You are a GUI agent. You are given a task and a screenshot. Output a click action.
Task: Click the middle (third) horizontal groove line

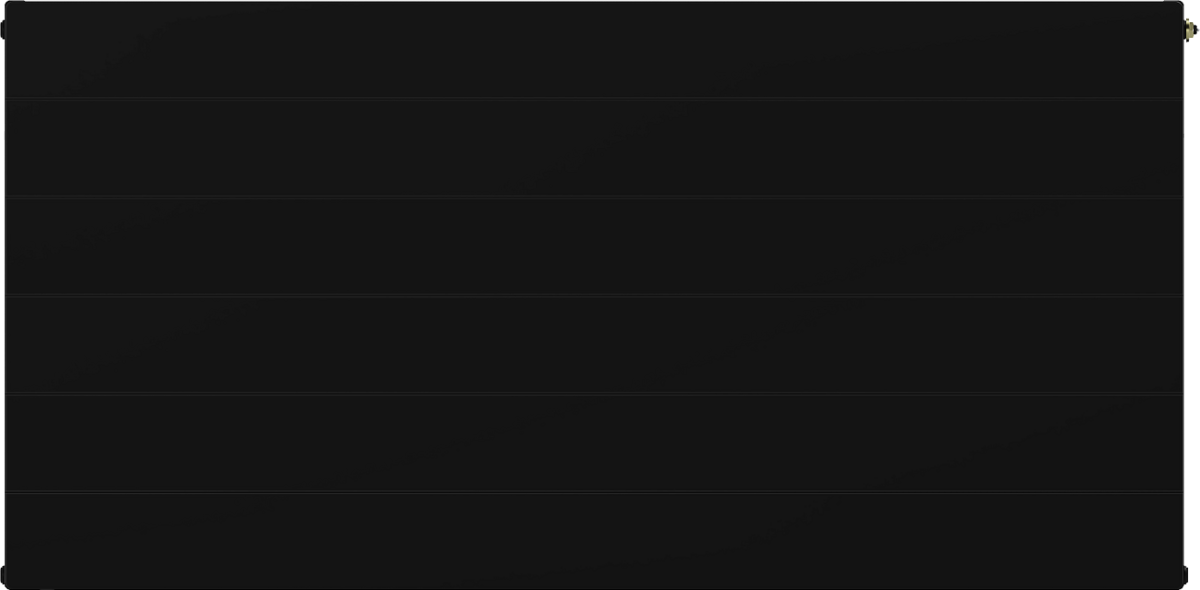600,295
